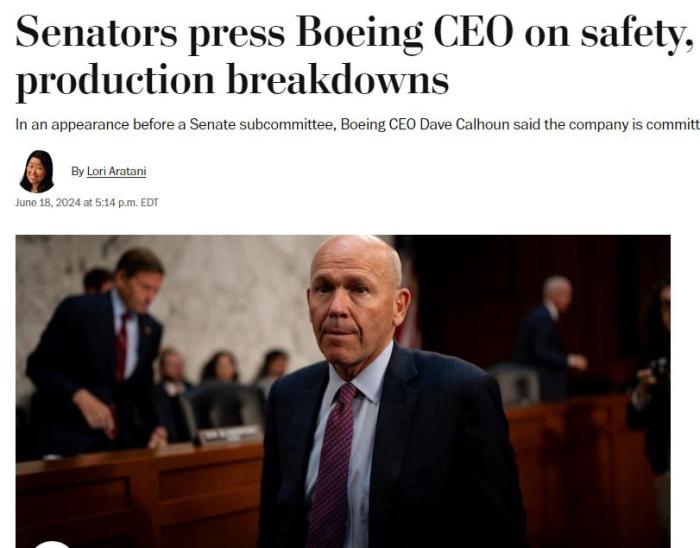700x548 pixels.
Task: Click the name placard on the desk in the photo
Action: tap(227, 434)
